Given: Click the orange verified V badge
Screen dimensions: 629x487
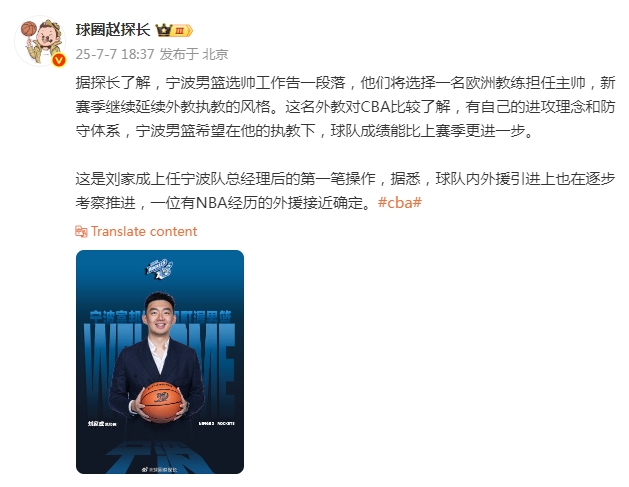Looking at the screenshot, I should click(59, 60).
